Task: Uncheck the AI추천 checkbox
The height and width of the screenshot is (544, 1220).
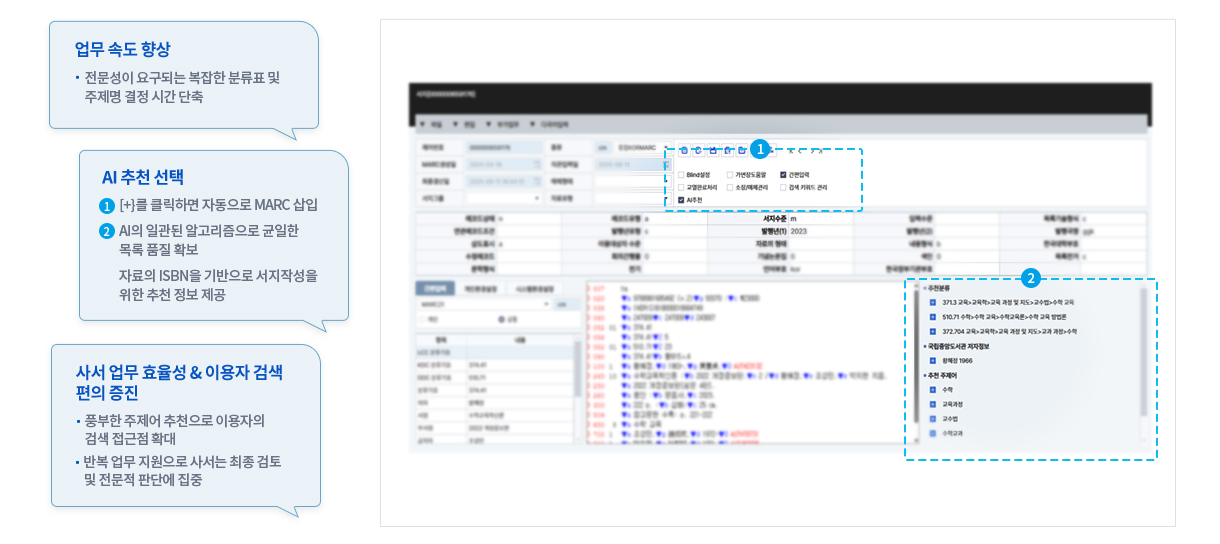Action: [681, 200]
